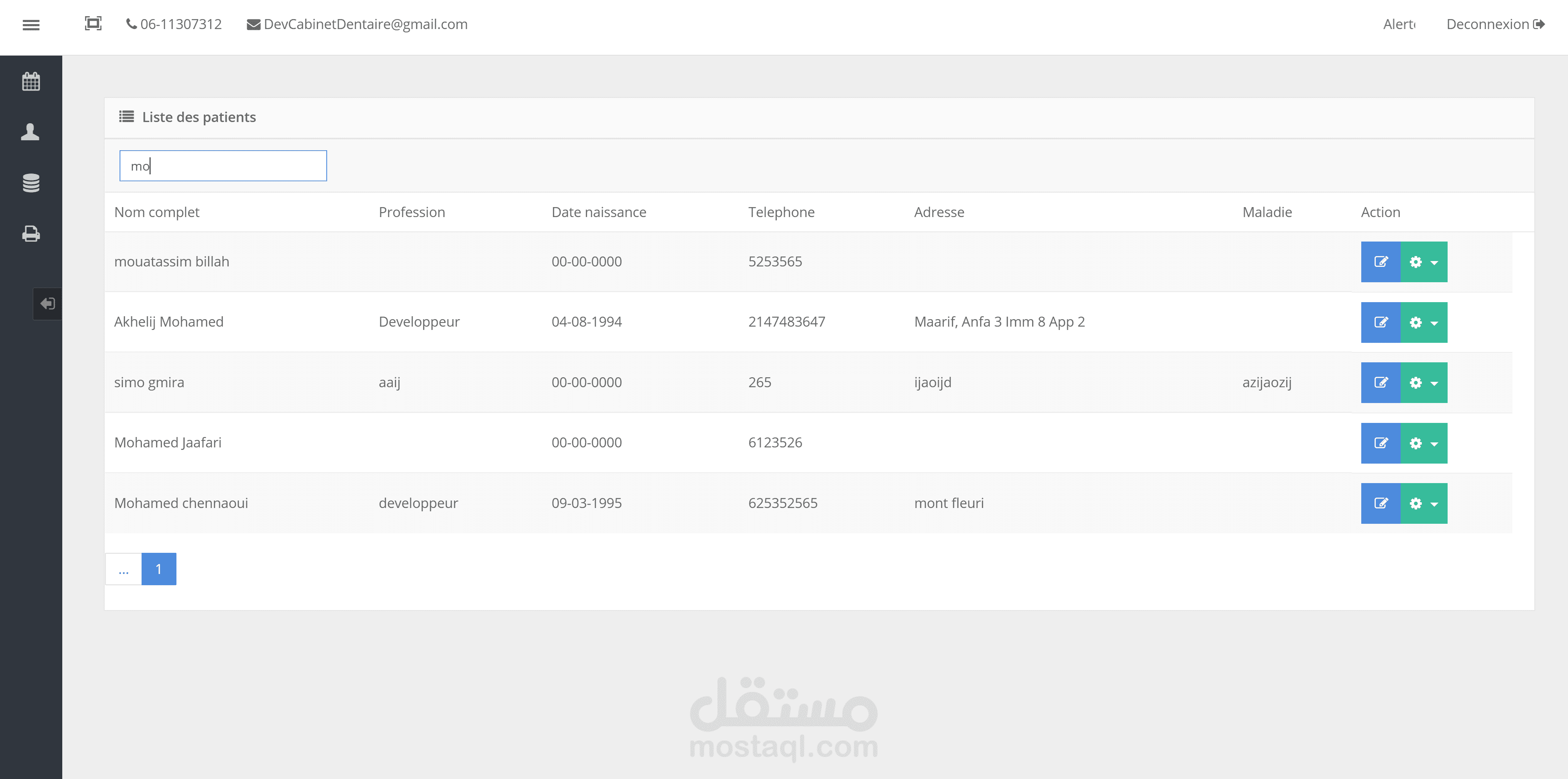Click the printer sidebar icon
Viewport: 1568px width, 779px height.
pos(31,233)
